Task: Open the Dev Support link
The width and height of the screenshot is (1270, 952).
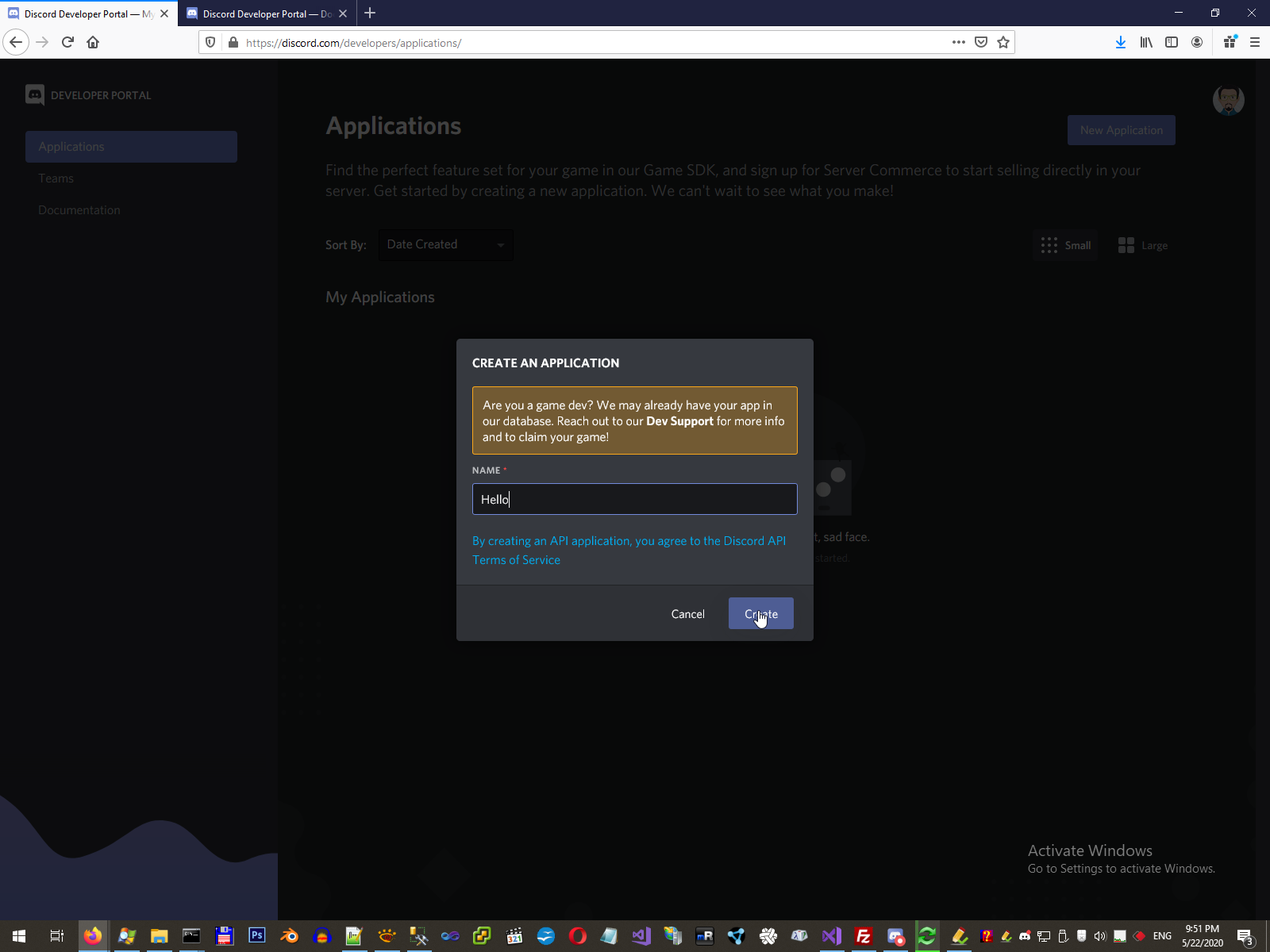Action: click(x=679, y=421)
